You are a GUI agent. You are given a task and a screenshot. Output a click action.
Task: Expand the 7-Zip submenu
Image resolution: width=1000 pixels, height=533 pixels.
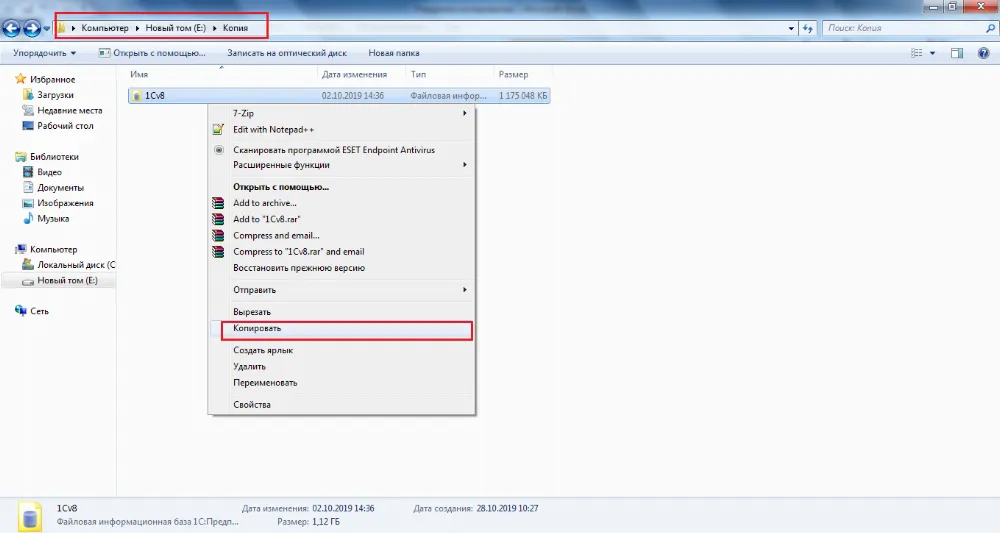coord(342,113)
